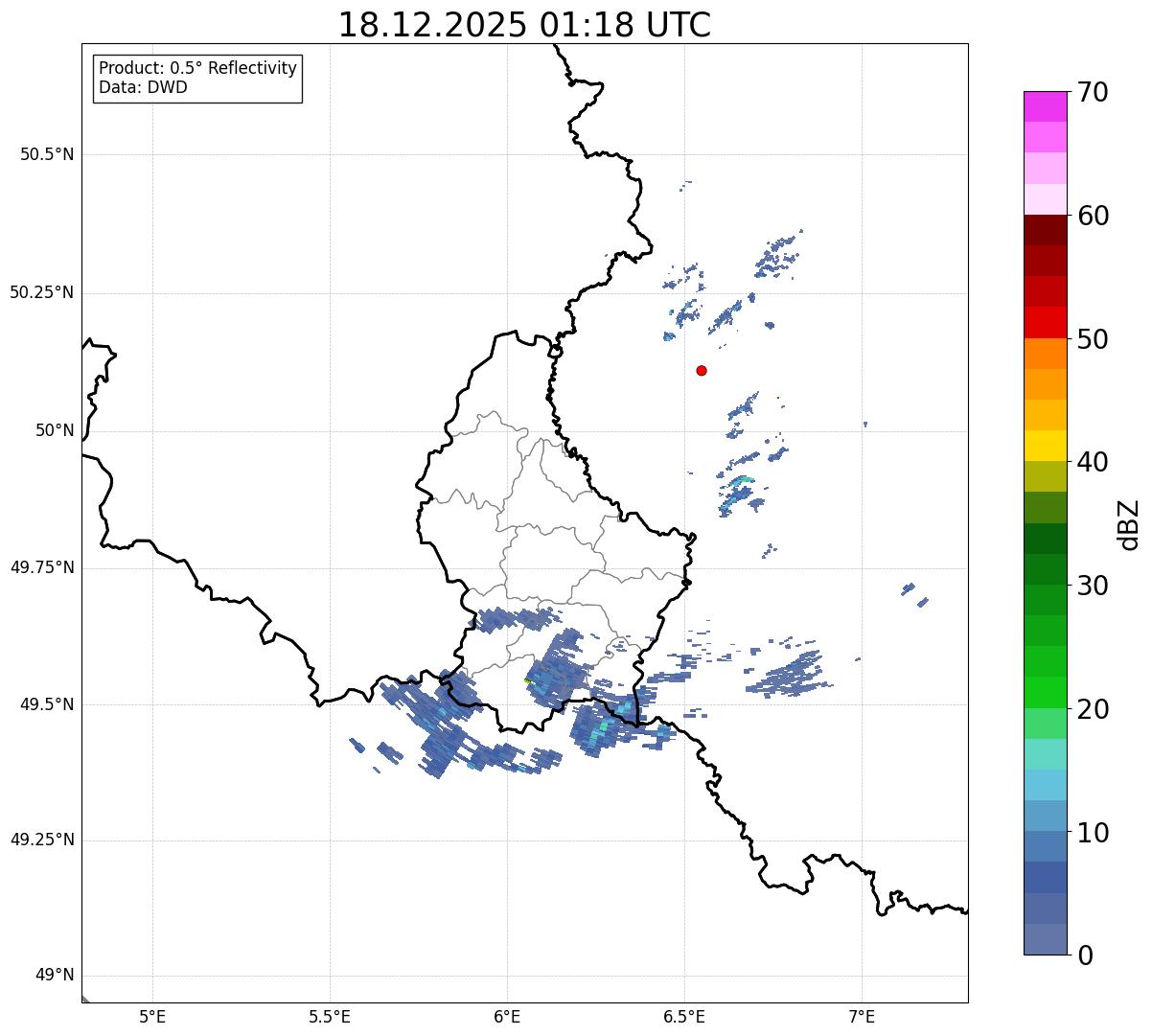Click the colorbar tick label '30'
The image size is (1152, 1036).
(x=1094, y=586)
